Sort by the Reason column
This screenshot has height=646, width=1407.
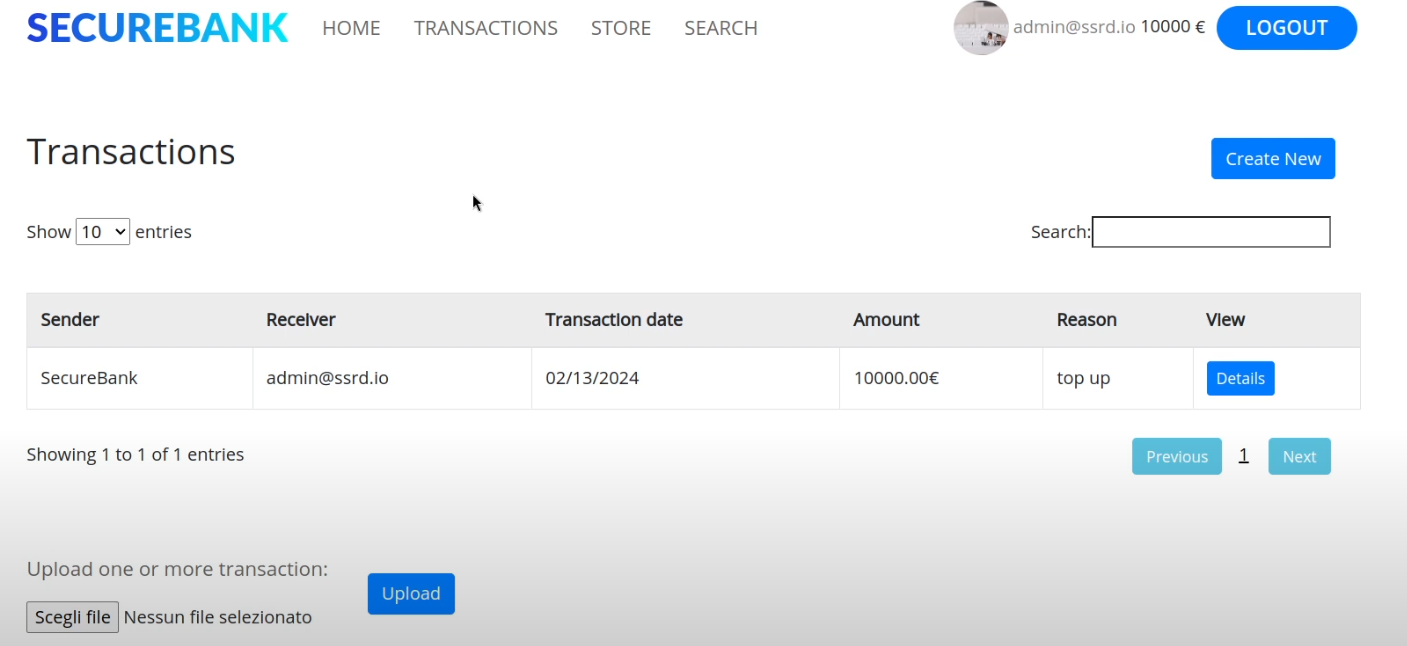click(x=1086, y=320)
